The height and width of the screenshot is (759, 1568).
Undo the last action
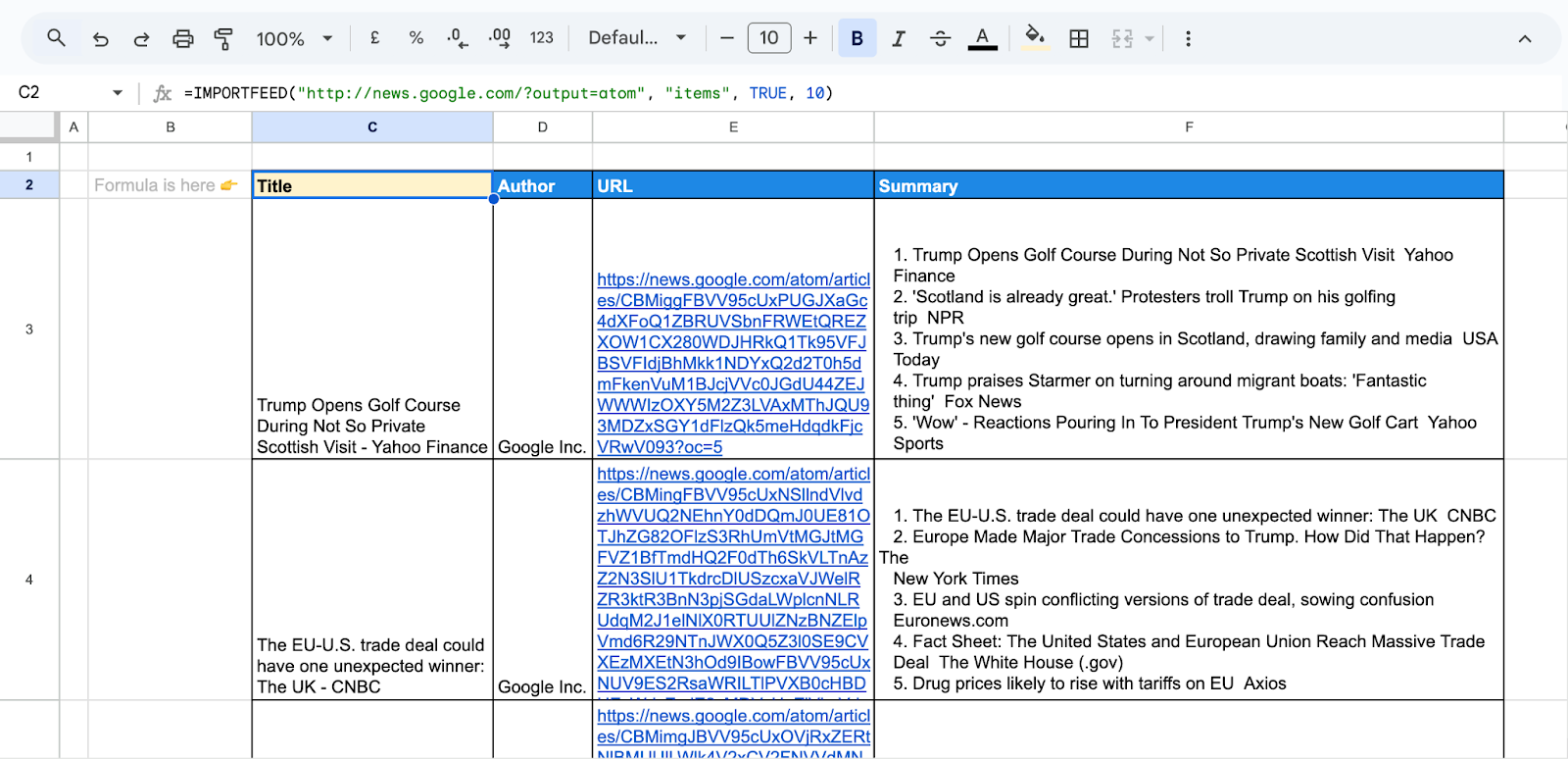click(x=100, y=38)
